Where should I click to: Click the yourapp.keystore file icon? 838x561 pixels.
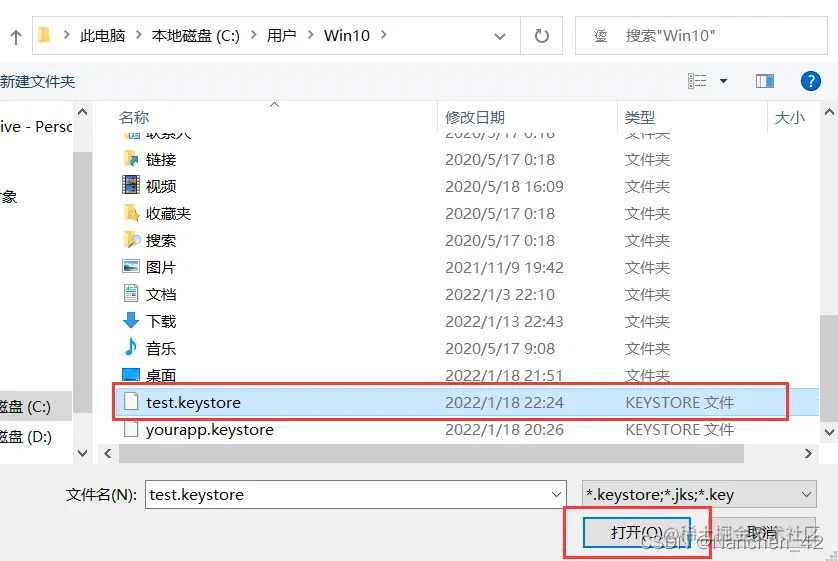coord(131,428)
